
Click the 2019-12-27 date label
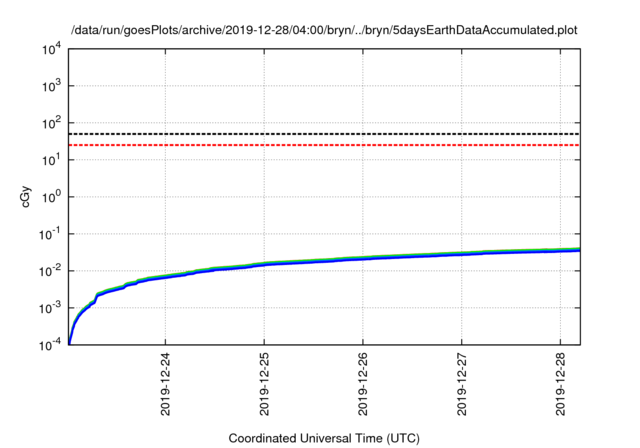coord(462,384)
